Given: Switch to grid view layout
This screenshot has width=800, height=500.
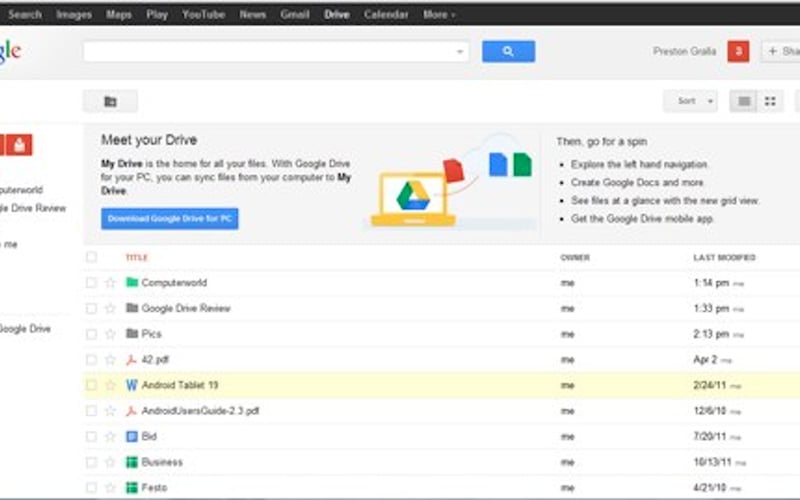Looking at the screenshot, I should click(x=770, y=101).
